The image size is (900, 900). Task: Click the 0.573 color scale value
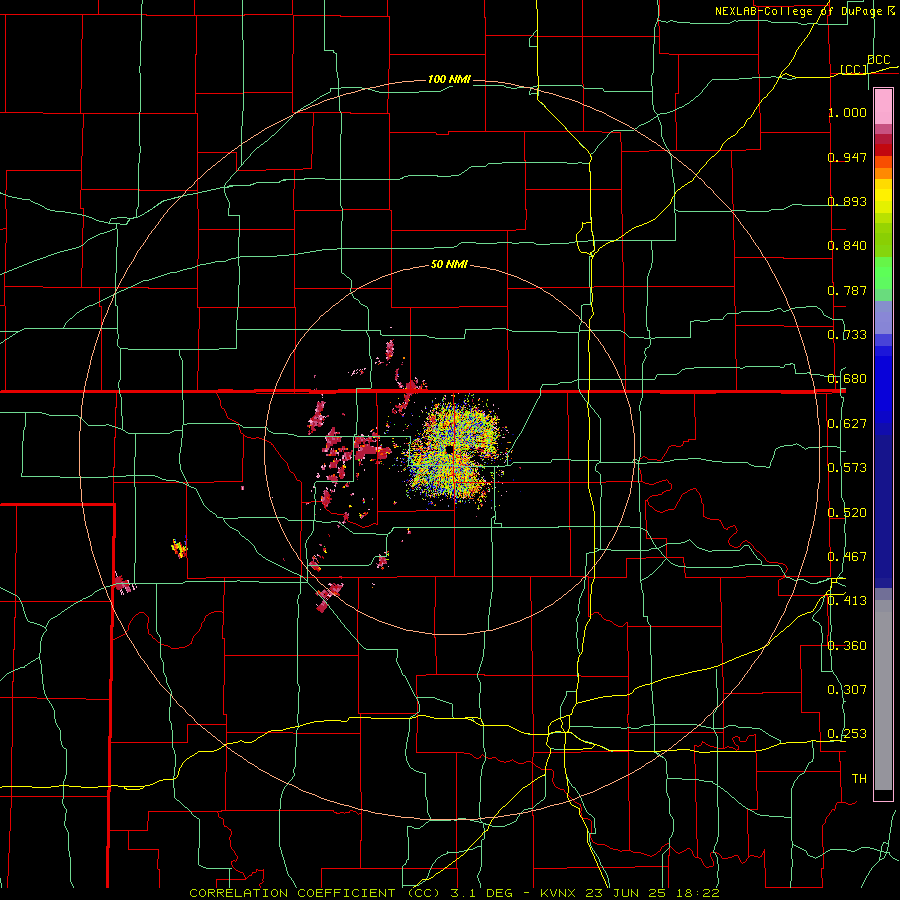847,468
